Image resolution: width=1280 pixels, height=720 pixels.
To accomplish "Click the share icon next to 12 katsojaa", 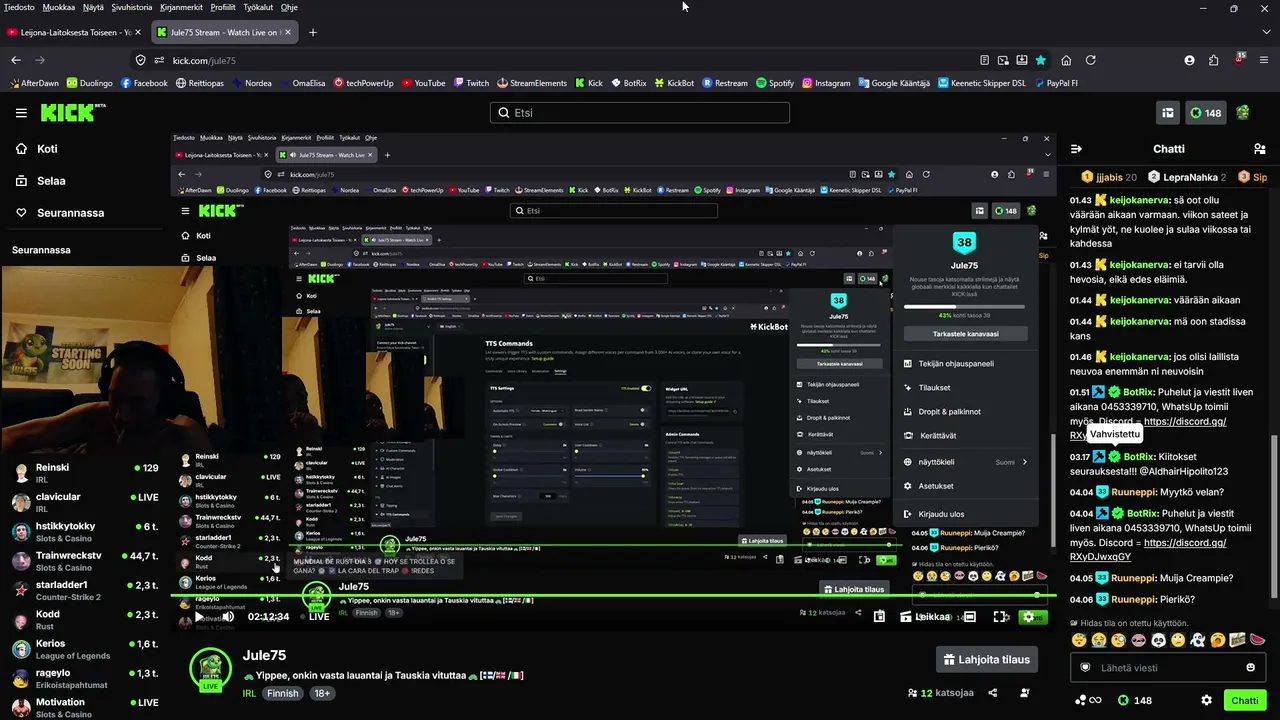I will [x=993, y=692].
